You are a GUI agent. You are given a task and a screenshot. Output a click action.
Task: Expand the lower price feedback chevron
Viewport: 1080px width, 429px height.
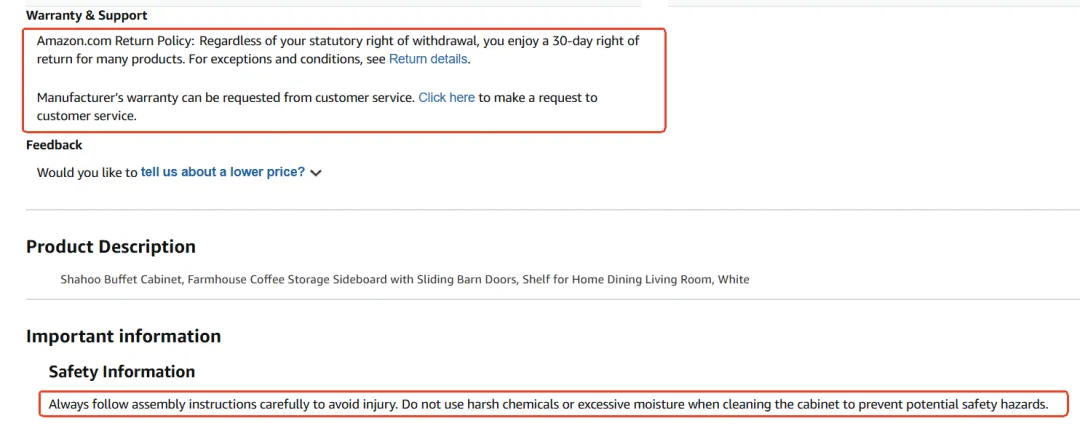point(316,173)
